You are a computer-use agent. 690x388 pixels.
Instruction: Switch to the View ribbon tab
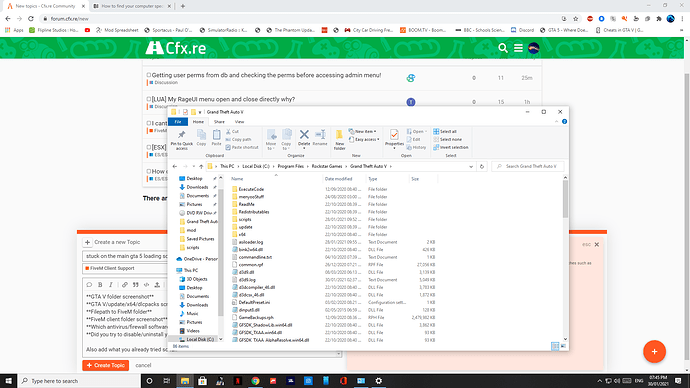click(x=239, y=122)
